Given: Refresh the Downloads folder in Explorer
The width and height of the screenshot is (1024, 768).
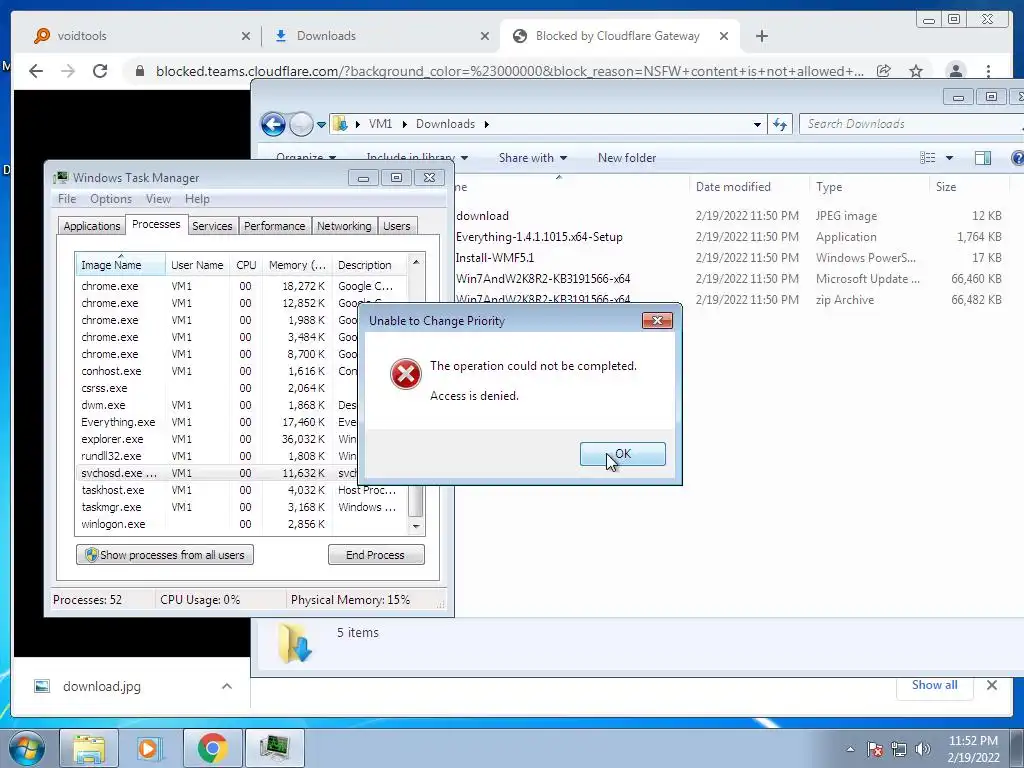Looking at the screenshot, I should point(780,124).
